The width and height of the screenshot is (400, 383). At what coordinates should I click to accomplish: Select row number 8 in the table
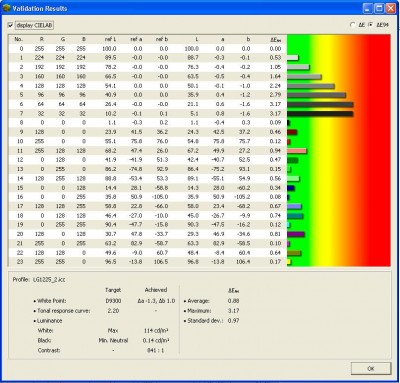pyautogui.click(x=148, y=123)
